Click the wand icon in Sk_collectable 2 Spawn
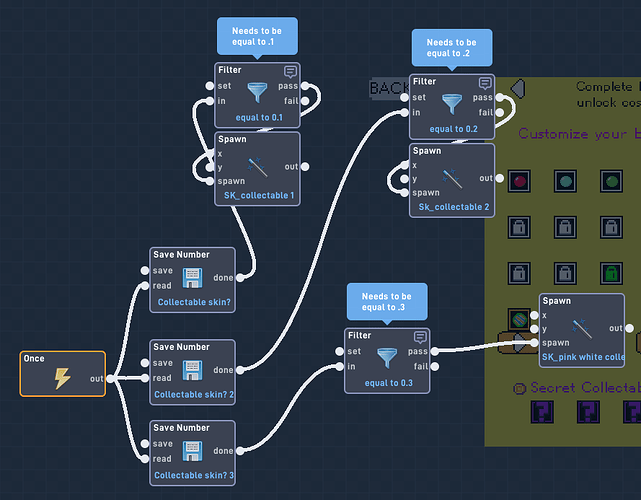Image resolution: width=641 pixels, height=500 pixels. point(453,179)
